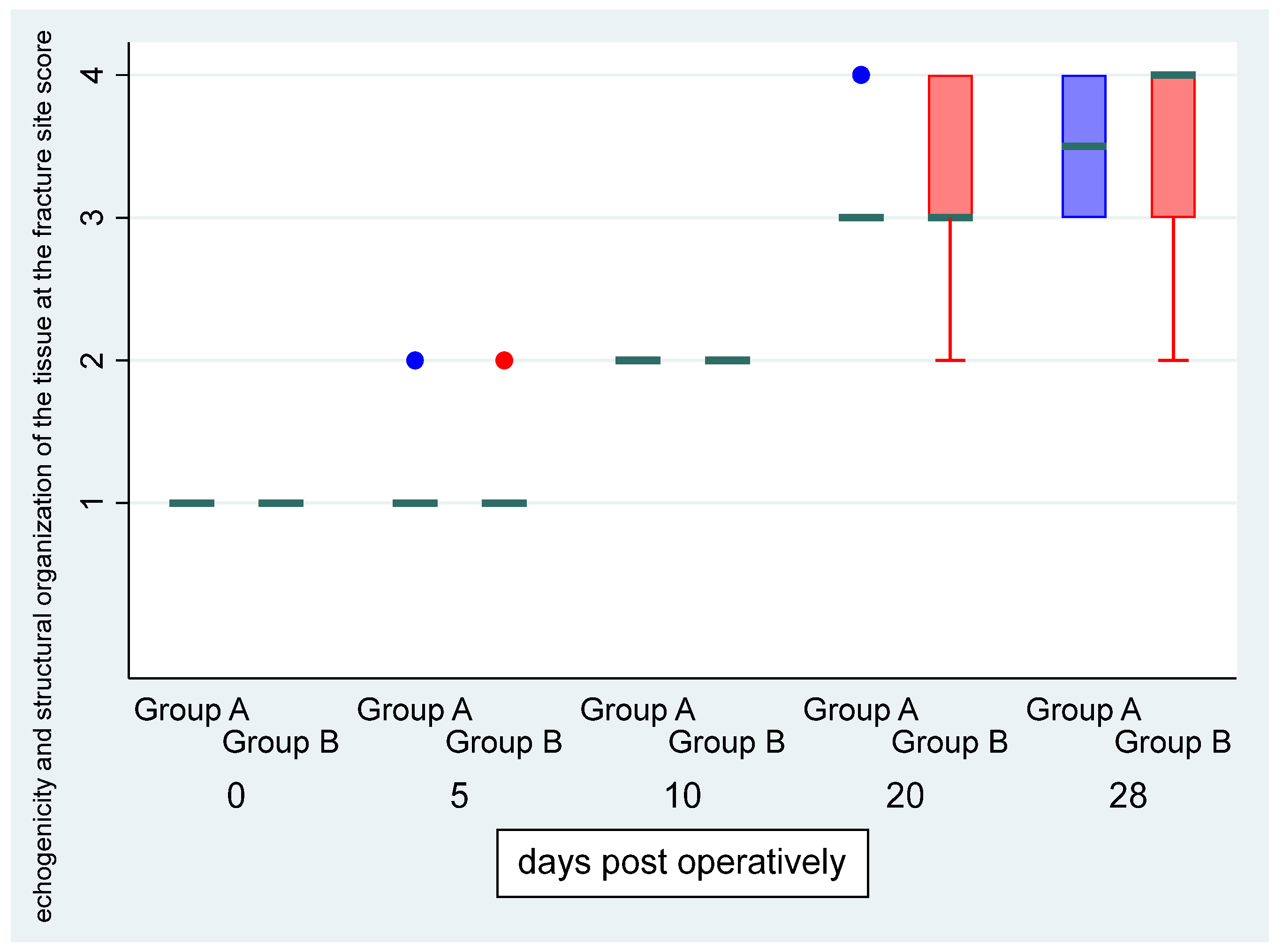Click the y-axis tick label 1
1283x952 pixels.
tap(93, 503)
